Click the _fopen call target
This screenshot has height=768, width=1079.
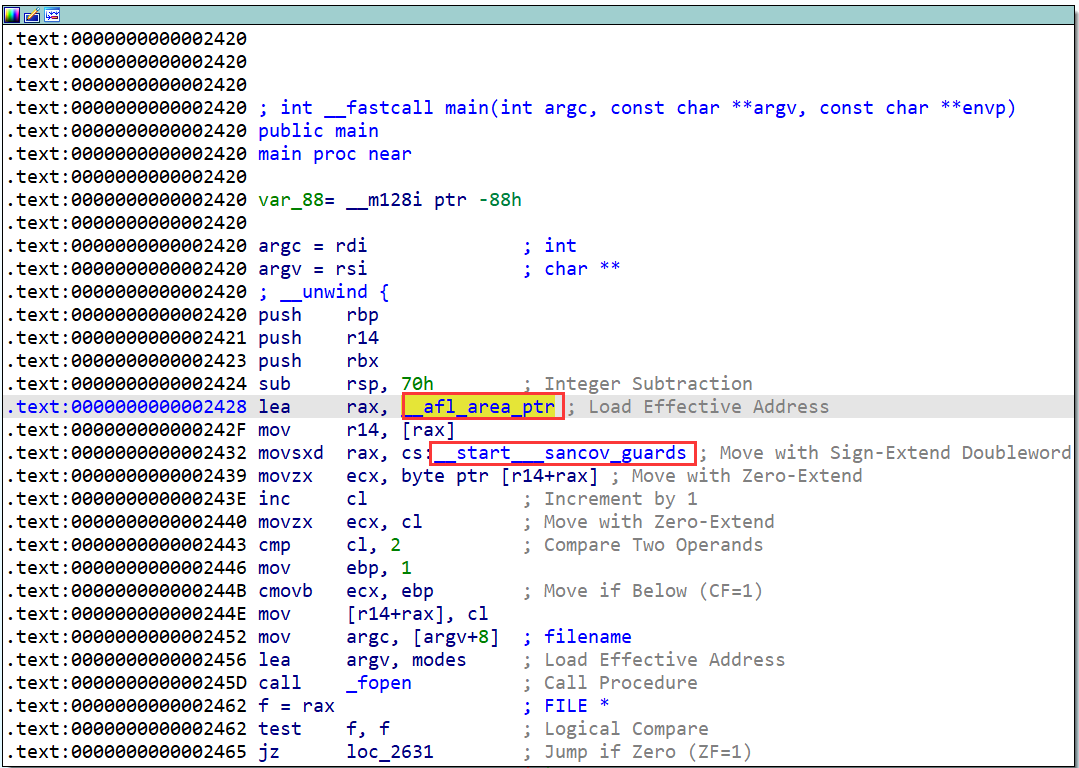379,683
